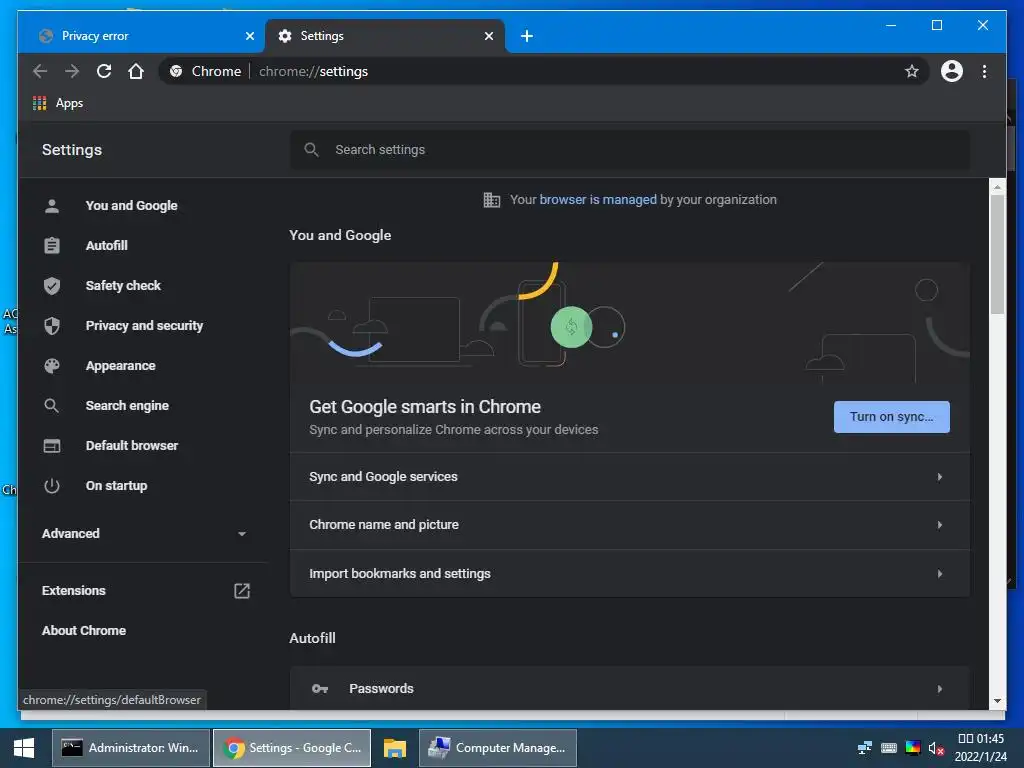
Task: Expand the Passwords row arrow
Action: (940, 688)
